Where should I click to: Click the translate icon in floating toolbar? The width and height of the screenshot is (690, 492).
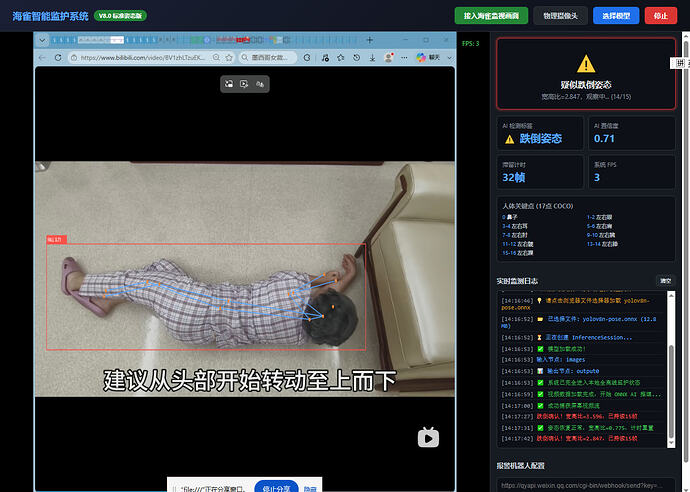point(260,84)
